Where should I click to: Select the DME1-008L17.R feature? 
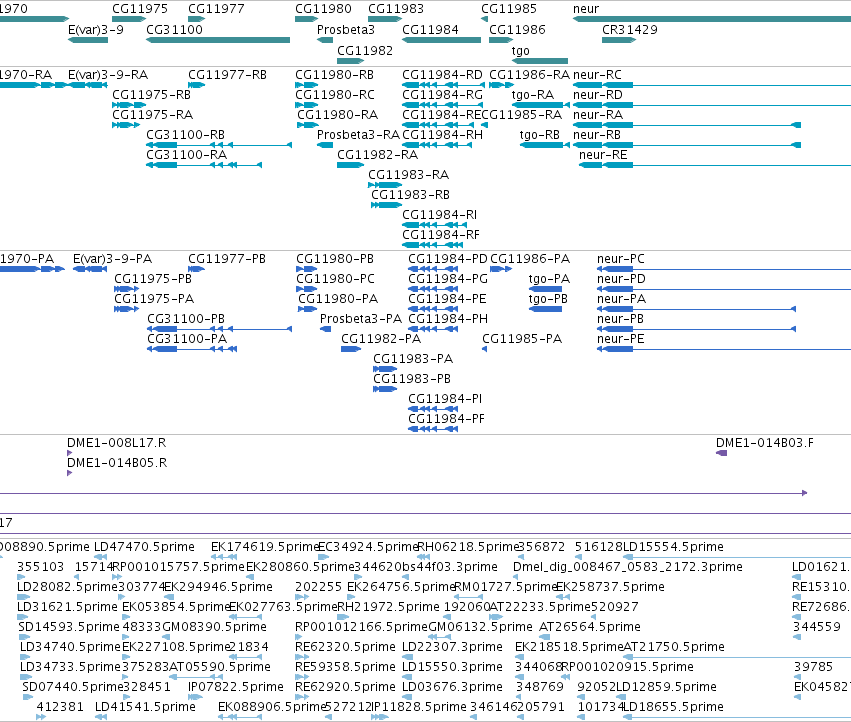pos(69,453)
